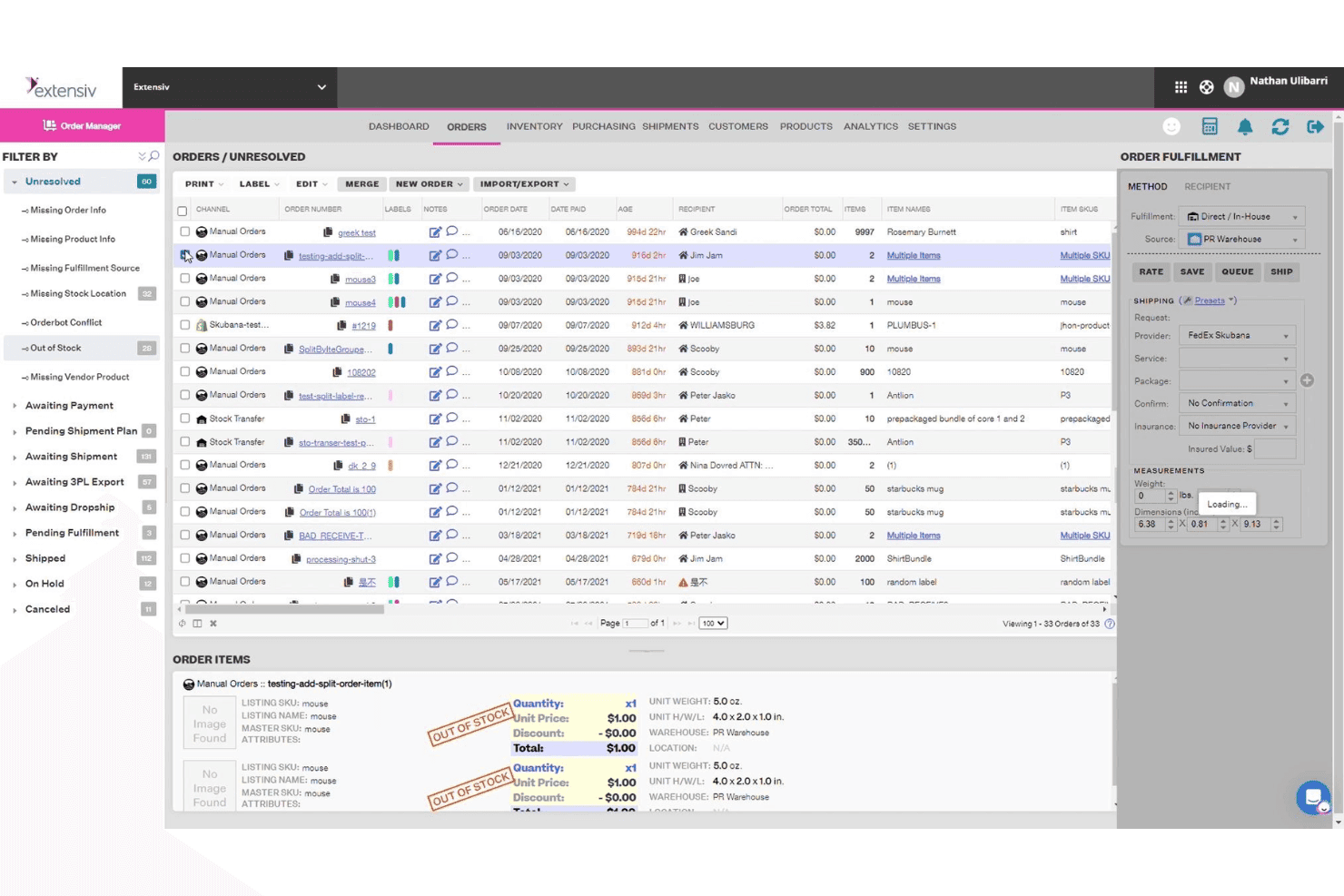Image resolution: width=1344 pixels, height=896 pixels.
Task: Open the Presets link
Action: point(1210,300)
